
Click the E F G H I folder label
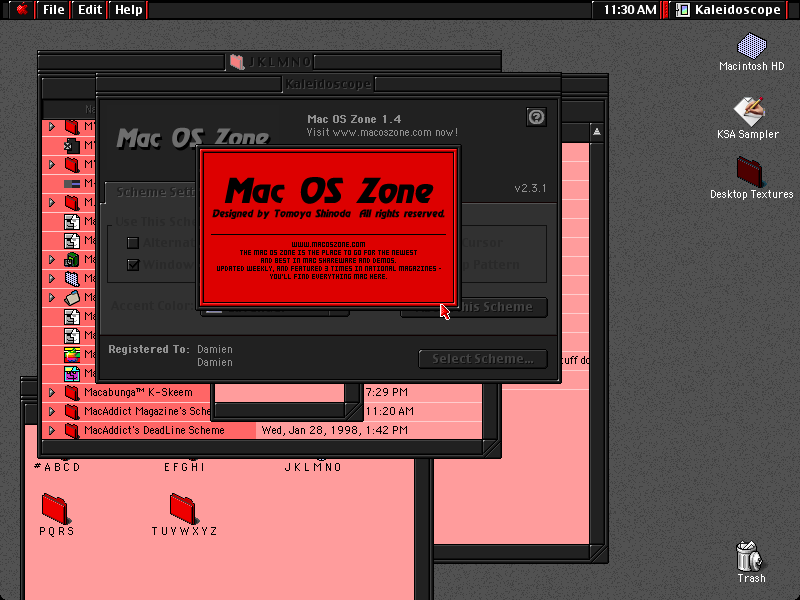(184, 467)
